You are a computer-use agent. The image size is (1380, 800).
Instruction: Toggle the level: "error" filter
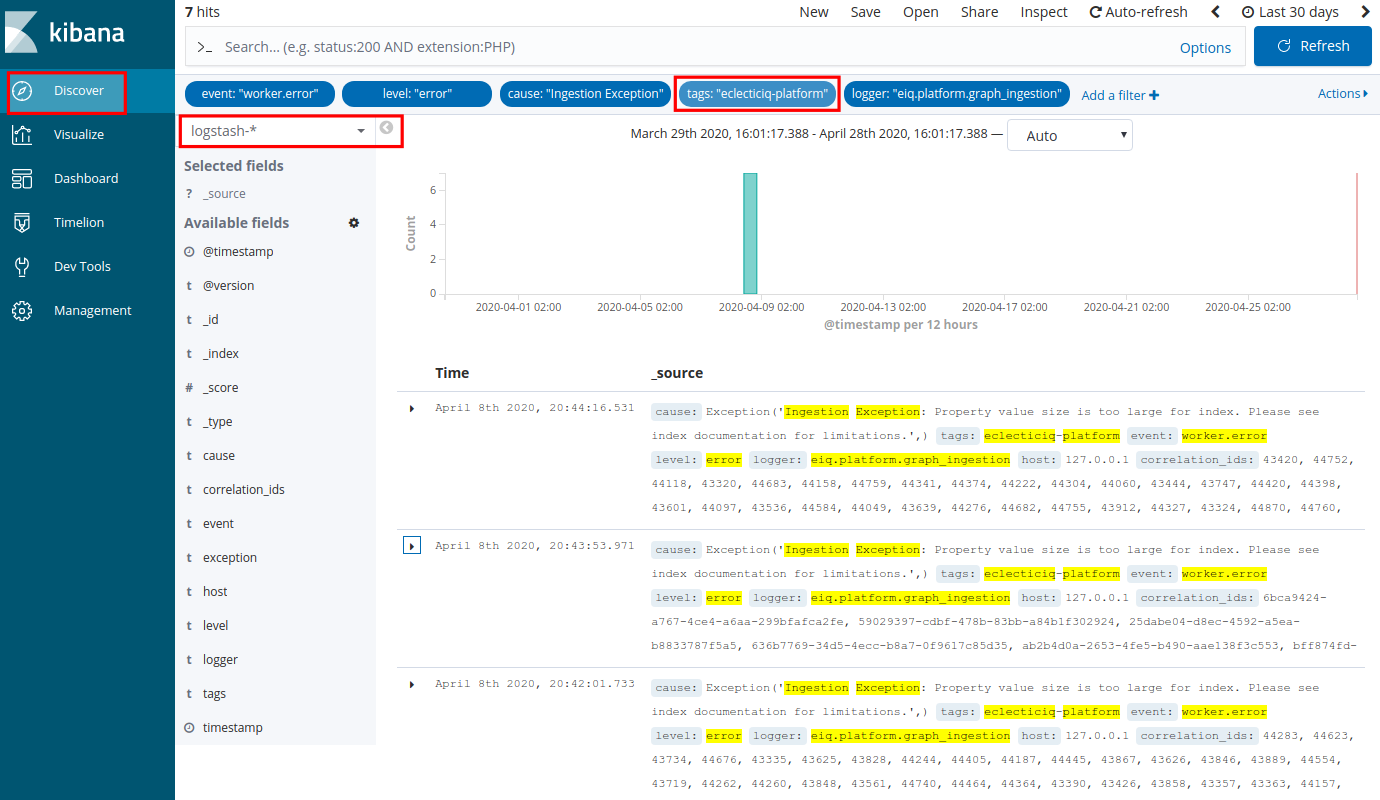click(x=419, y=93)
